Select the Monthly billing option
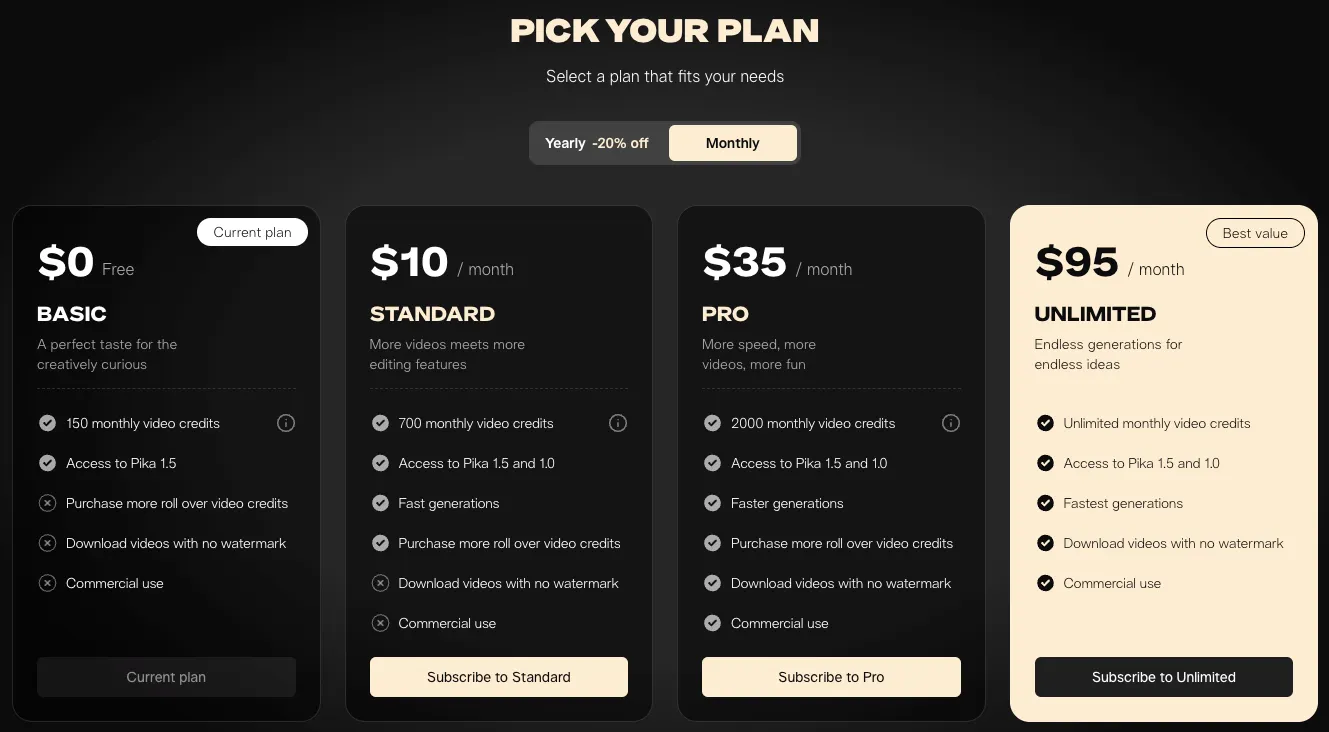1329x732 pixels. pos(733,143)
